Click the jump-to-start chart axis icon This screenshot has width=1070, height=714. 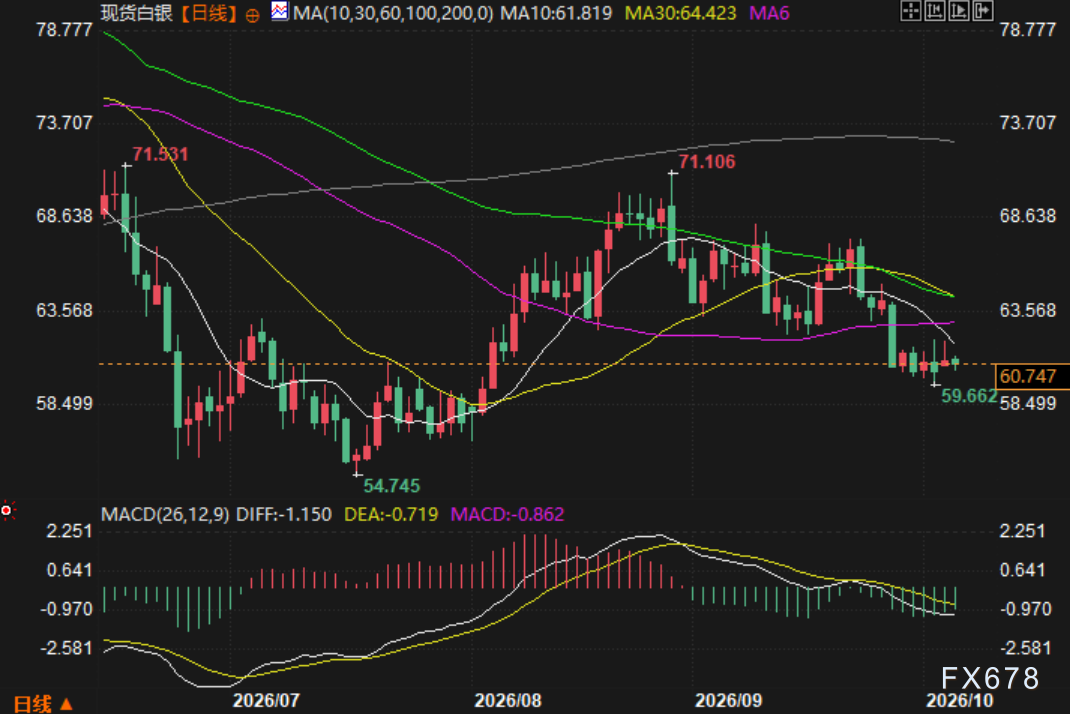pyautogui.click(x=934, y=10)
